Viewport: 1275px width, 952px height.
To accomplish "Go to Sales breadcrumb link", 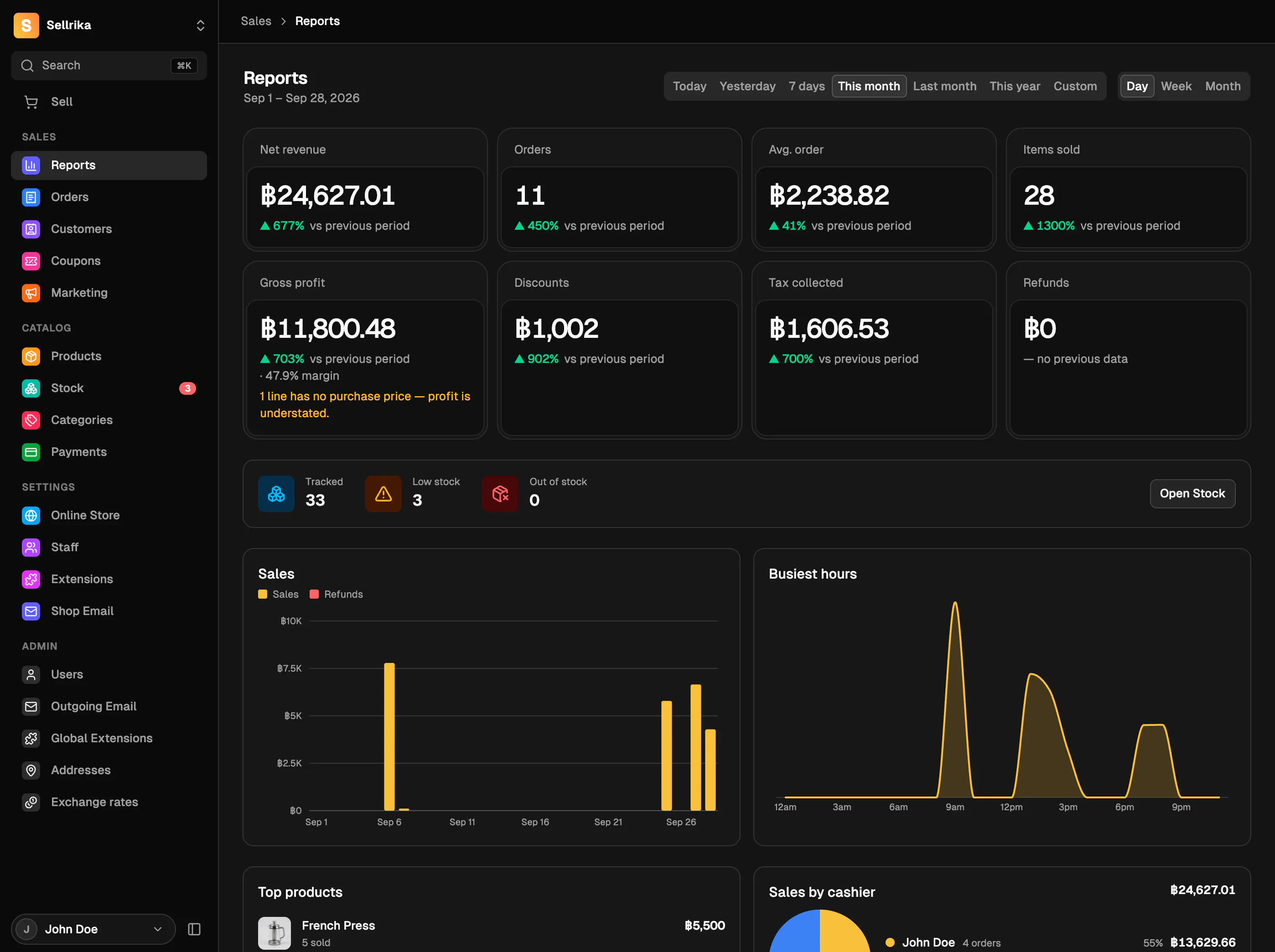I will (256, 21).
